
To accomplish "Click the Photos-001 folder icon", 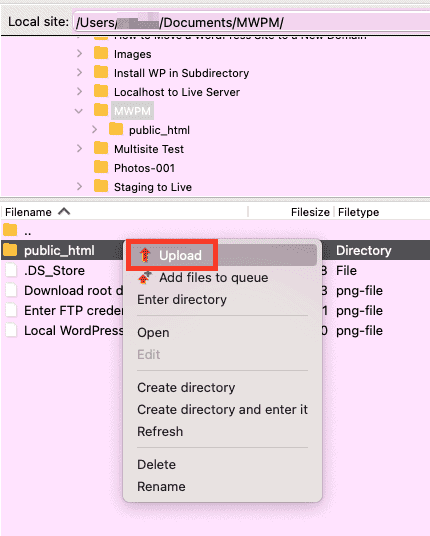I will [x=101, y=167].
